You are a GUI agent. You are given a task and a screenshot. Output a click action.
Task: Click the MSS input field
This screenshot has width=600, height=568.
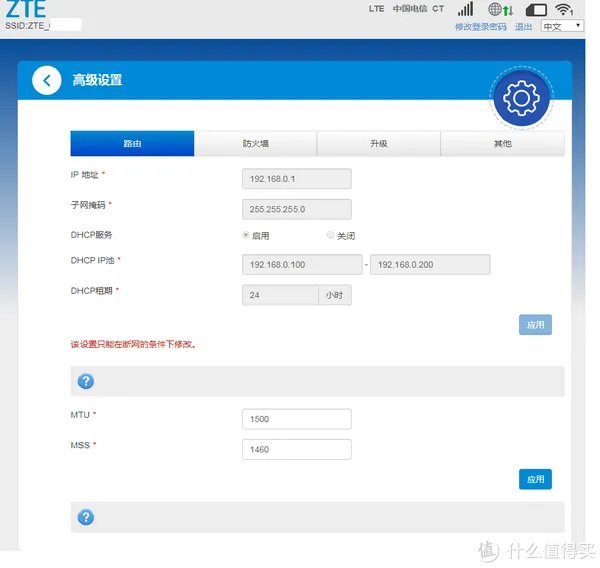click(297, 450)
